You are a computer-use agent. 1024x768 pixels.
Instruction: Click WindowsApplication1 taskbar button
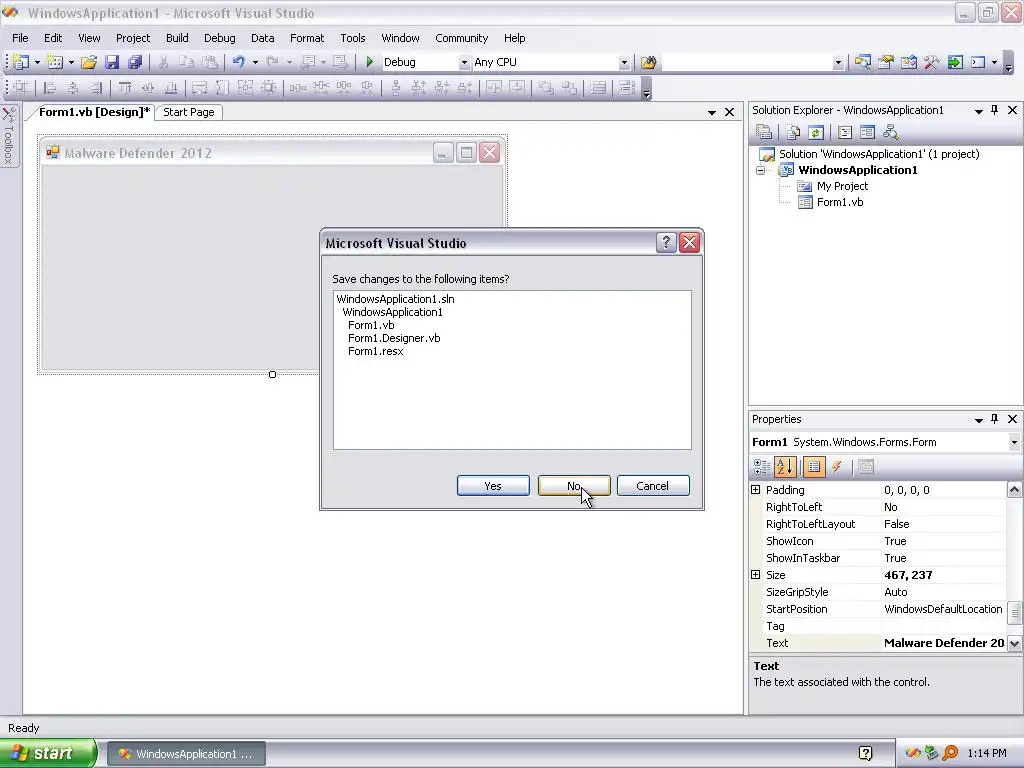[186, 754]
